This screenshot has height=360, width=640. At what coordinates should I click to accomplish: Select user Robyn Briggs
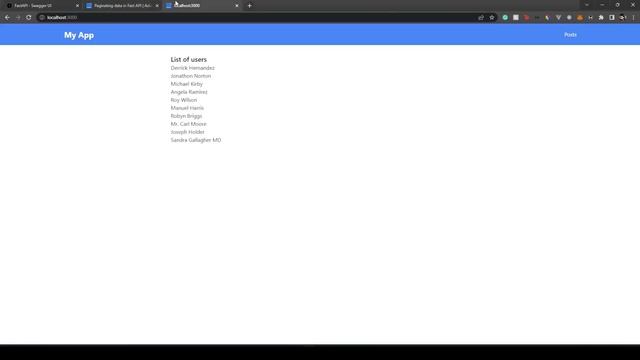point(186,116)
